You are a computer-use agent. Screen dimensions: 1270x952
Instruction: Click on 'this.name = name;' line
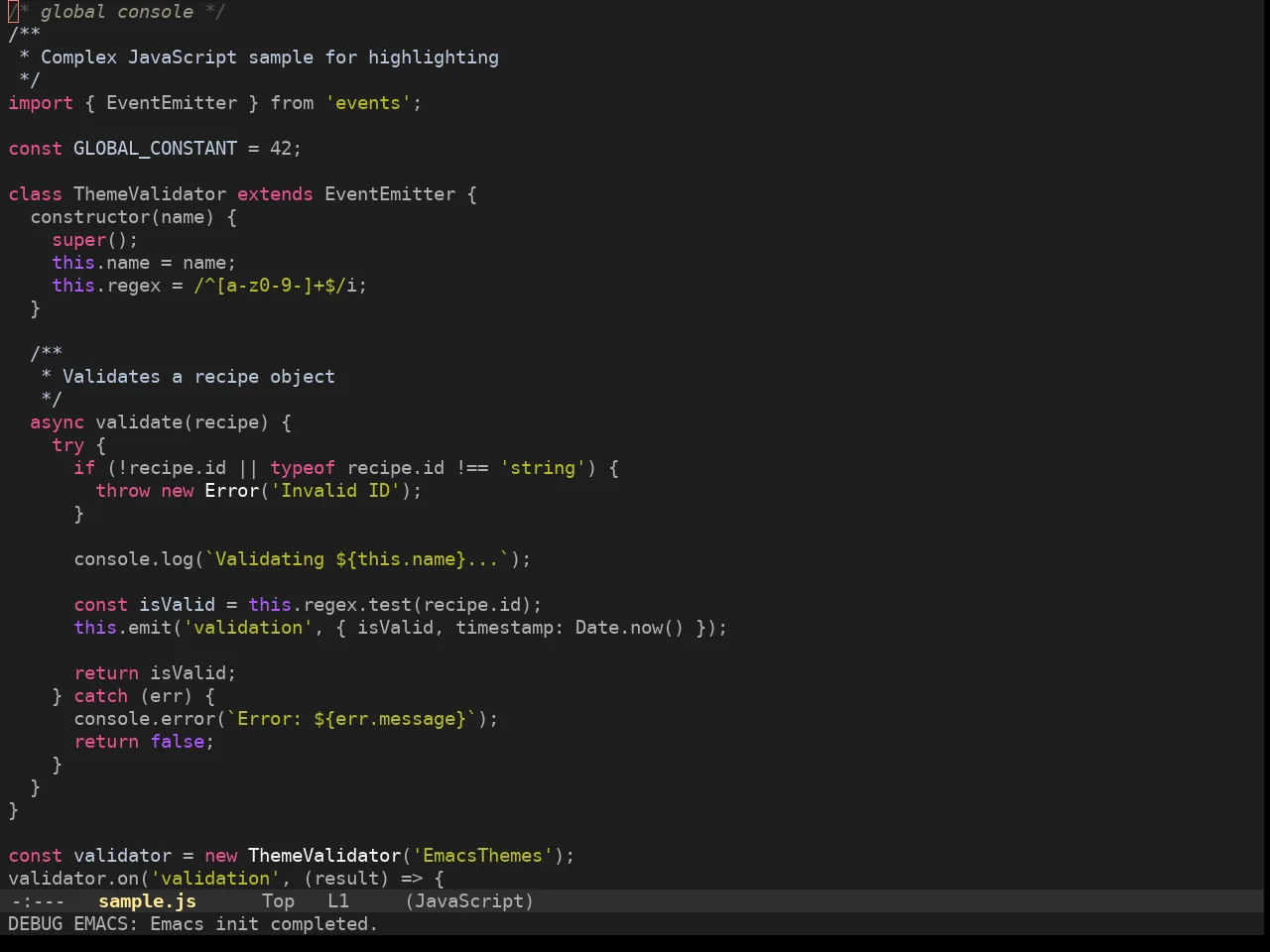[x=144, y=263]
